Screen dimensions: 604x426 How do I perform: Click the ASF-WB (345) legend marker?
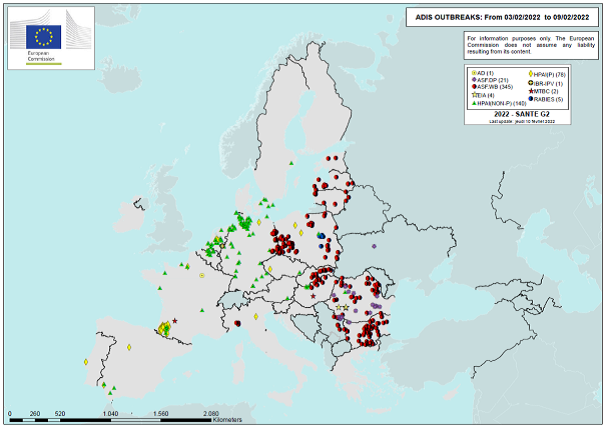[473, 88]
